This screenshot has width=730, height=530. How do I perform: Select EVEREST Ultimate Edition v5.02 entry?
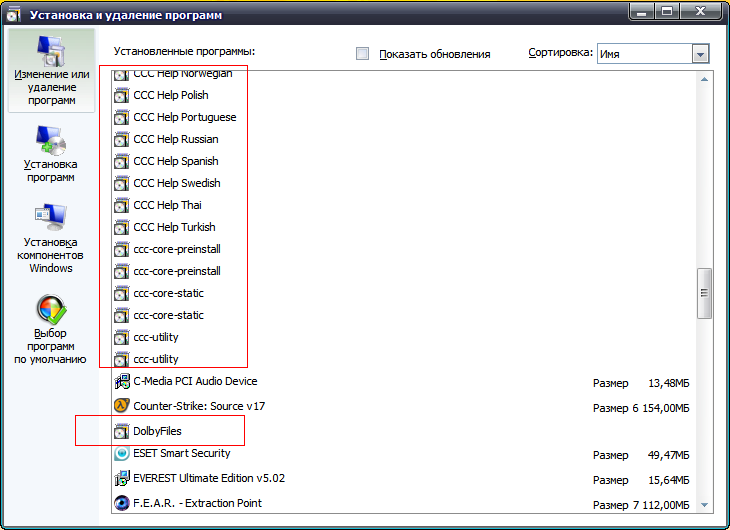[209, 478]
